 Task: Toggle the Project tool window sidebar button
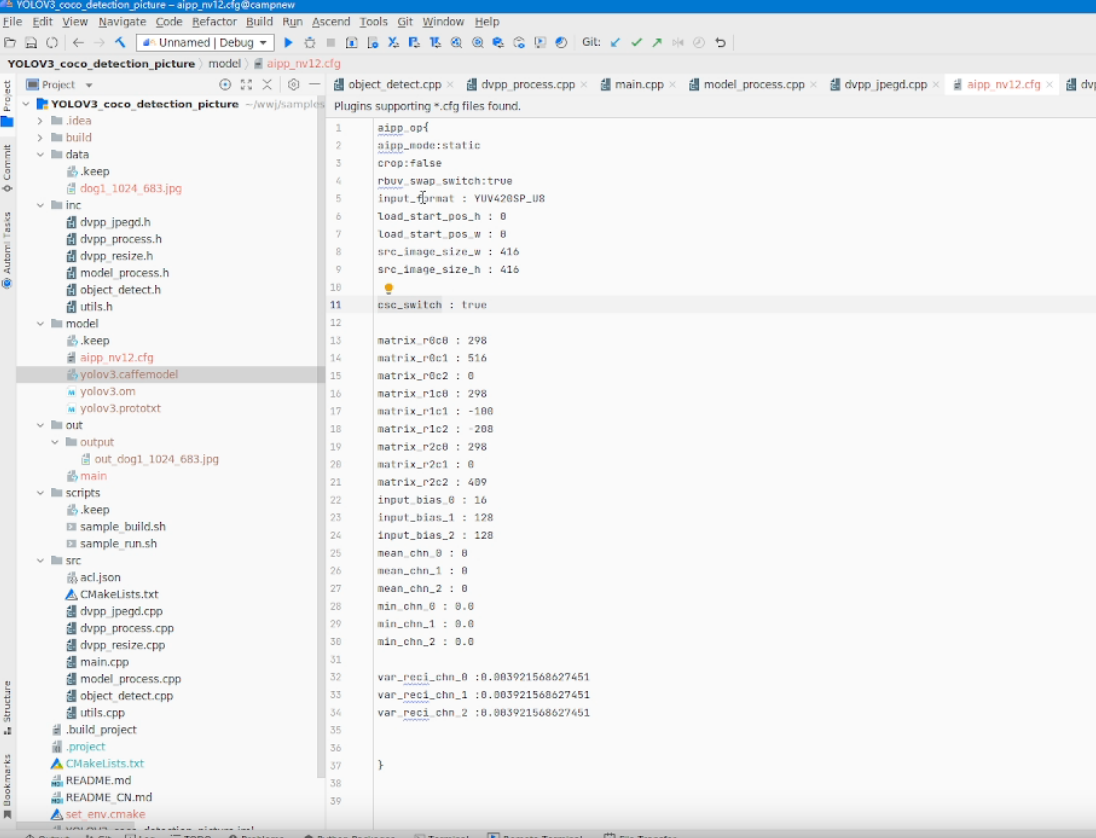click(x=7, y=103)
